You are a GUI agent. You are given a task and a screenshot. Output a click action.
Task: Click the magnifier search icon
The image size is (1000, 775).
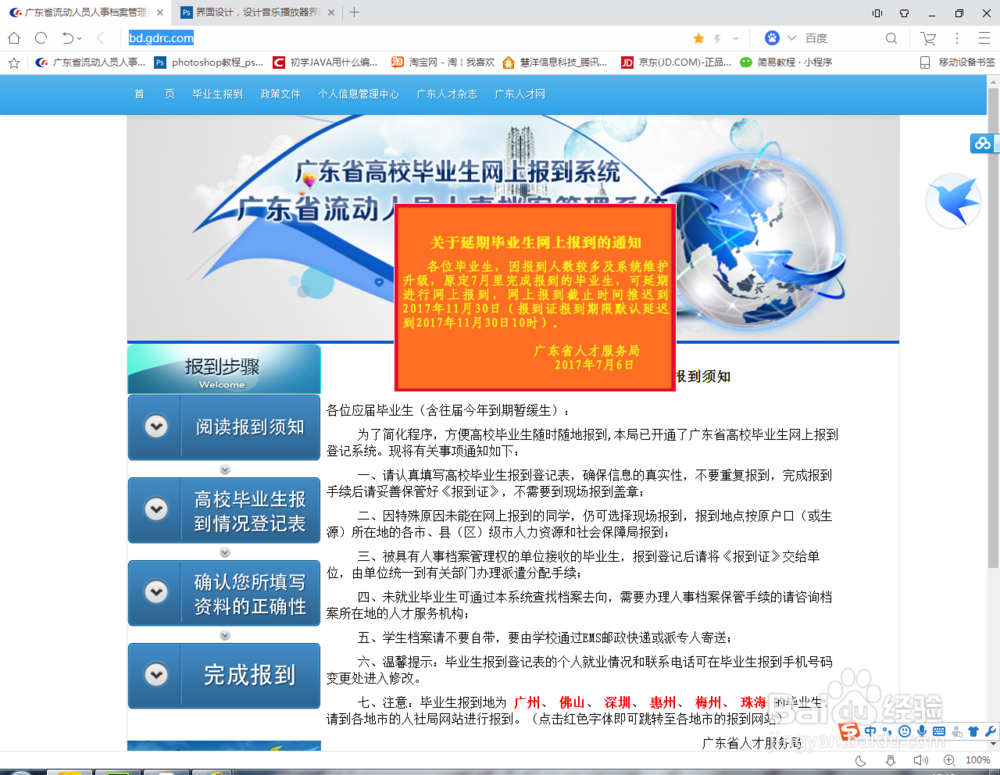891,38
